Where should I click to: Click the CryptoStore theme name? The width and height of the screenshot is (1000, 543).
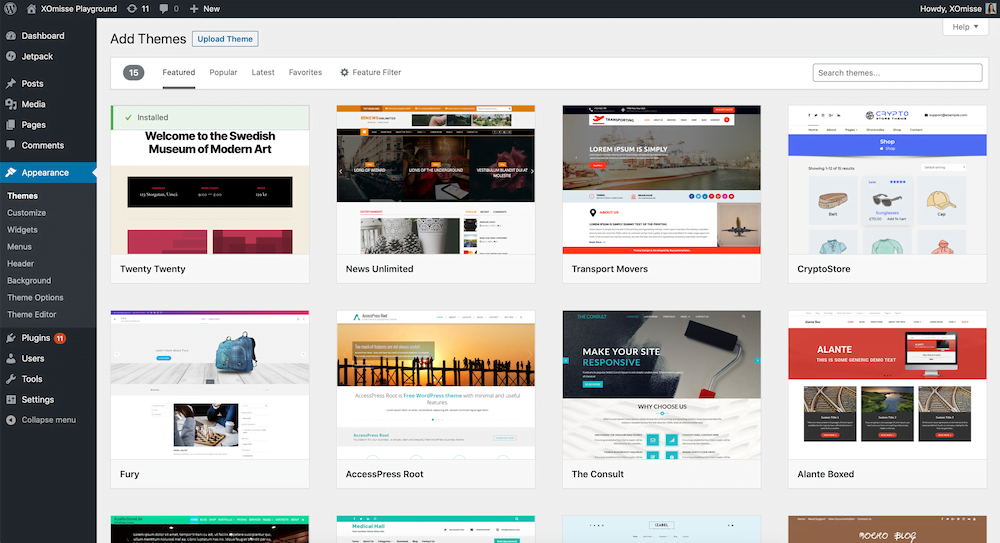point(823,269)
